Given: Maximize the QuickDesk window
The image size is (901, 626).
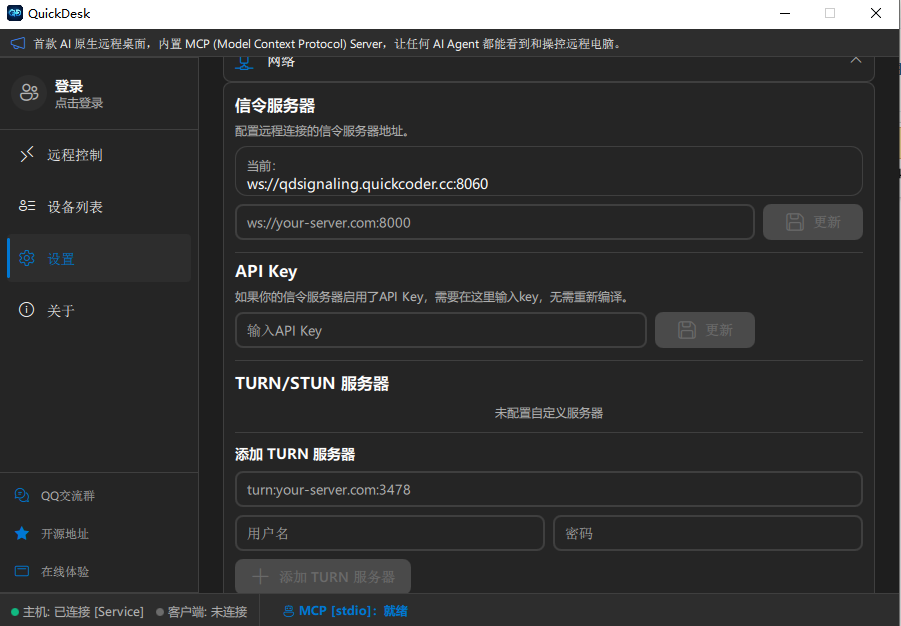Looking at the screenshot, I should [830, 13].
